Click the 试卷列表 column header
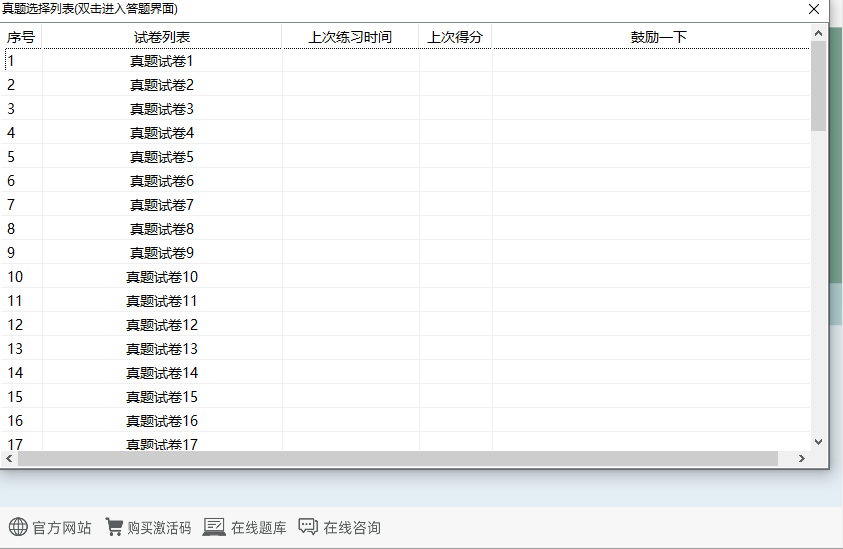This screenshot has height=549, width=843. (x=162, y=37)
